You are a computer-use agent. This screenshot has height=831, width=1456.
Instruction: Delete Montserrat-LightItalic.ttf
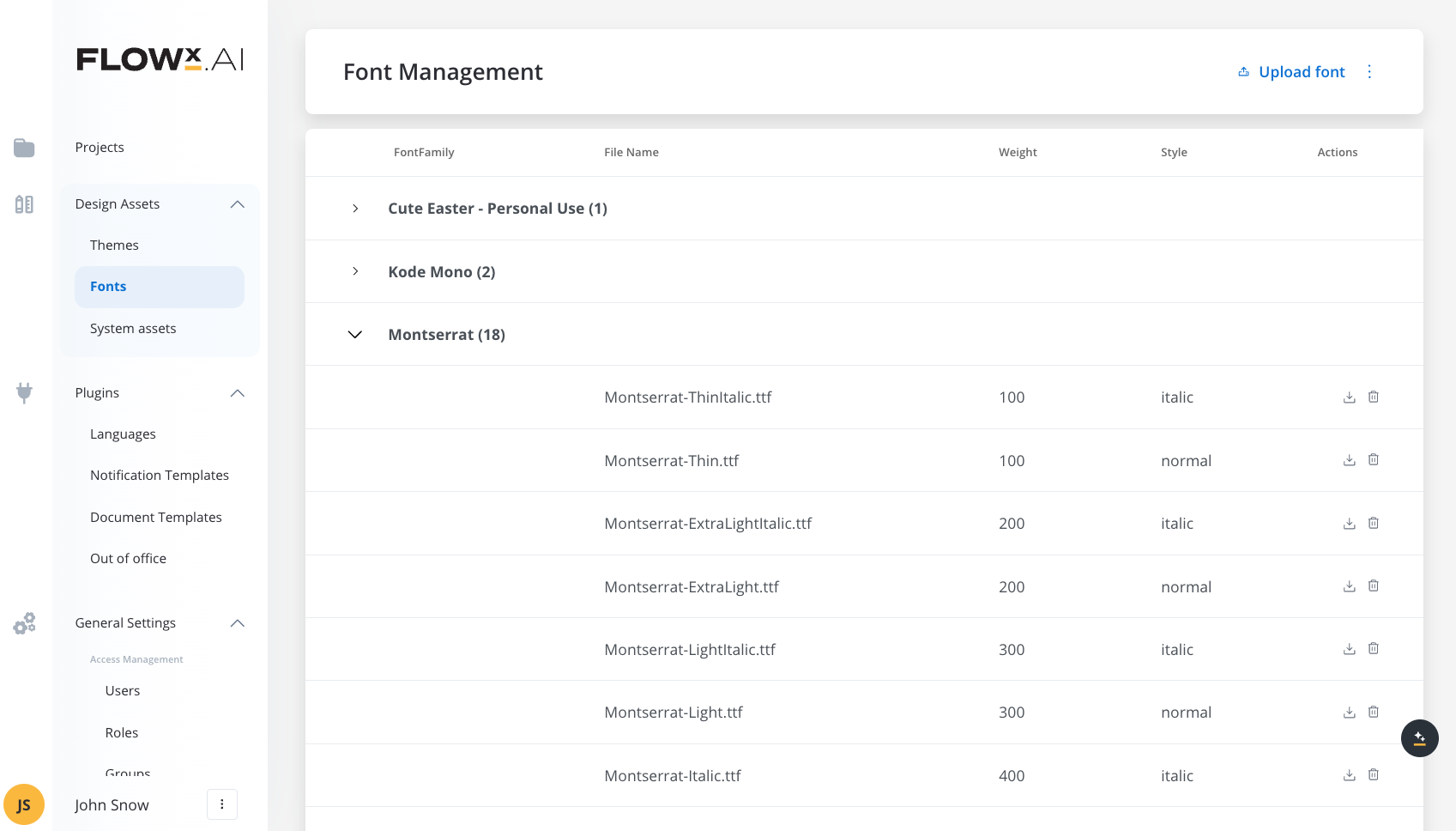[x=1373, y=649]
